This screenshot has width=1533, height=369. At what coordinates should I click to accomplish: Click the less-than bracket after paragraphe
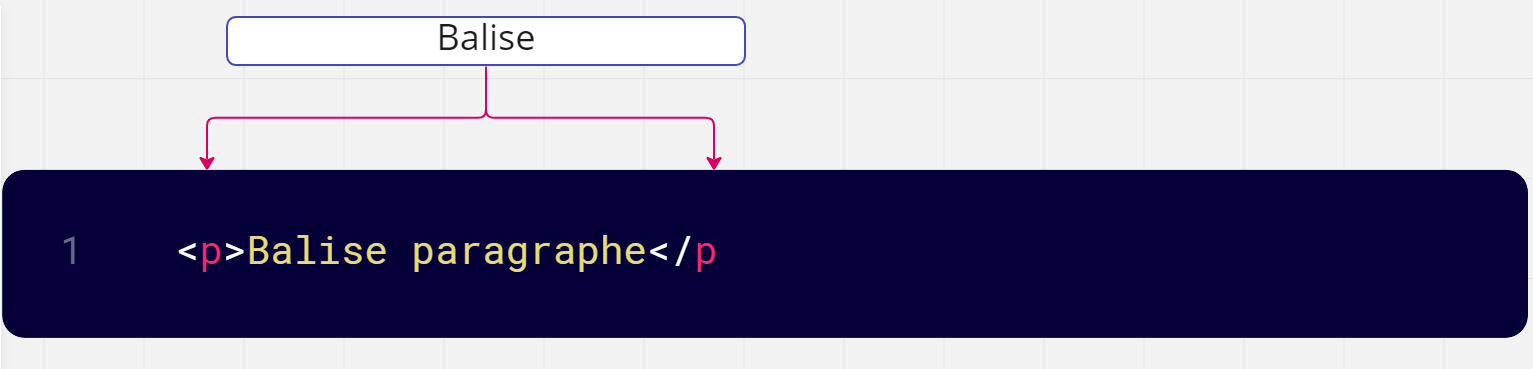(x=658, y=252)
